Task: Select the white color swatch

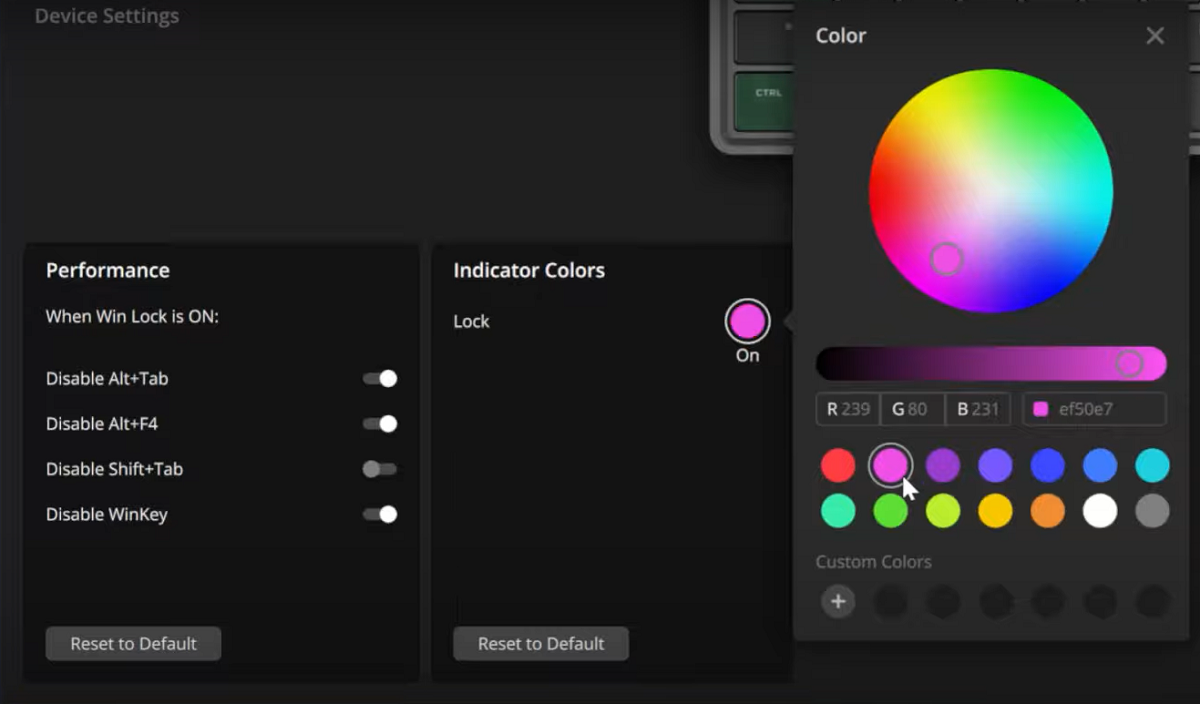Action: tap(1099, 510)
